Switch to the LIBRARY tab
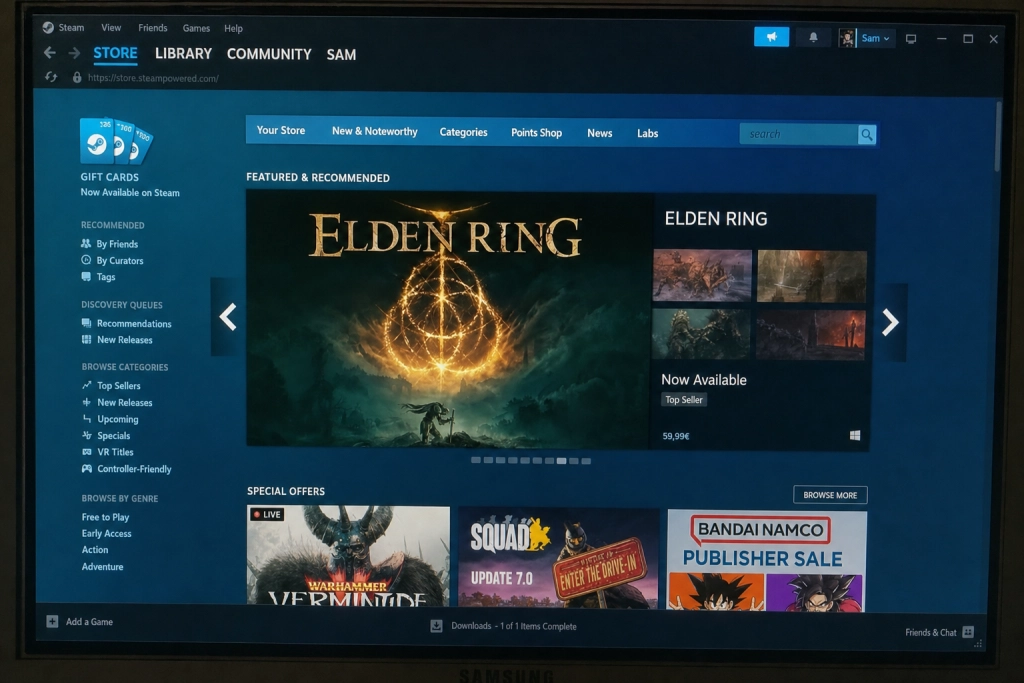The image size is (1024, 683). (x=184, y=54)
